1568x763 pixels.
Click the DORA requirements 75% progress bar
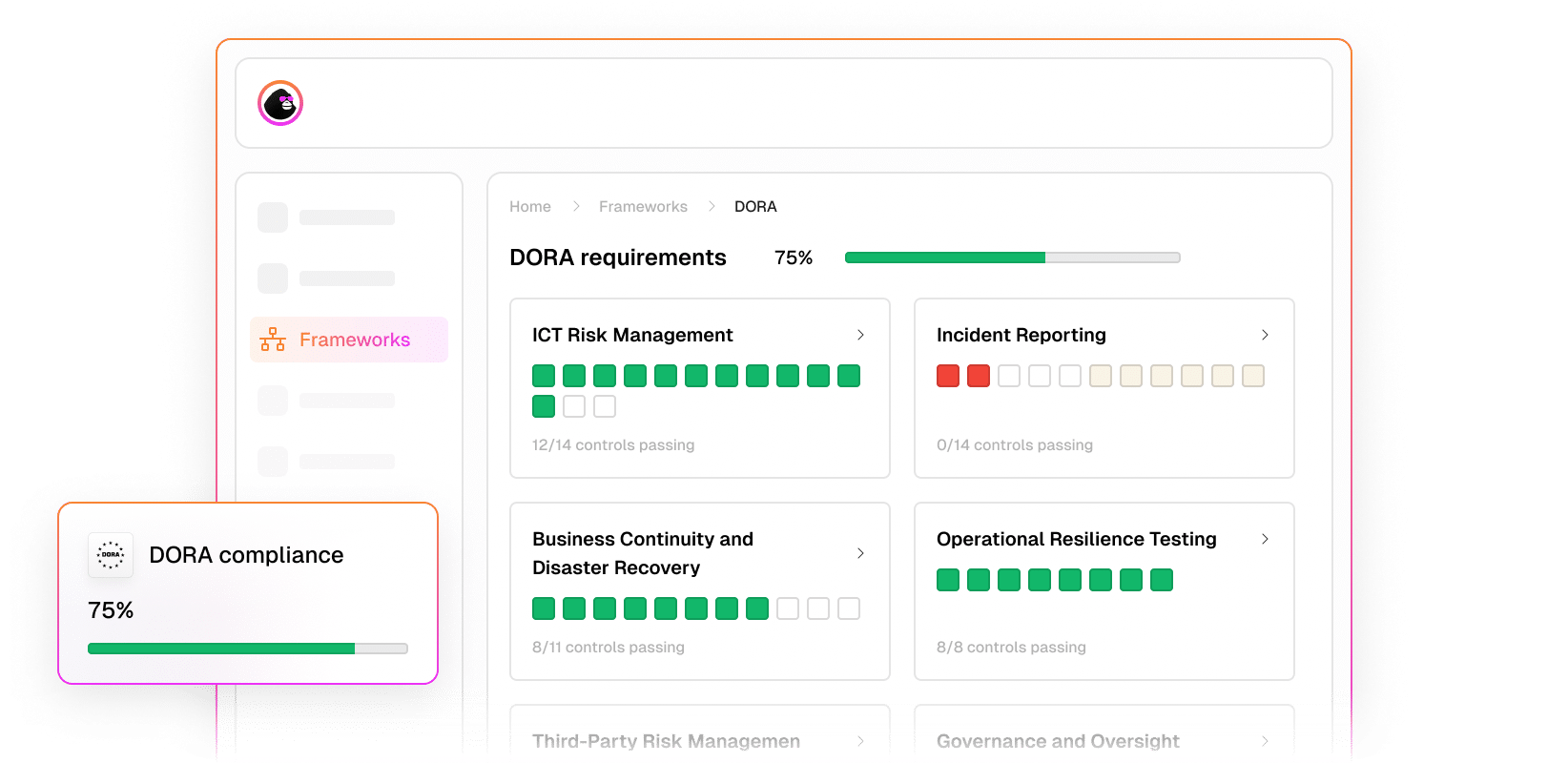(1013, 258)
